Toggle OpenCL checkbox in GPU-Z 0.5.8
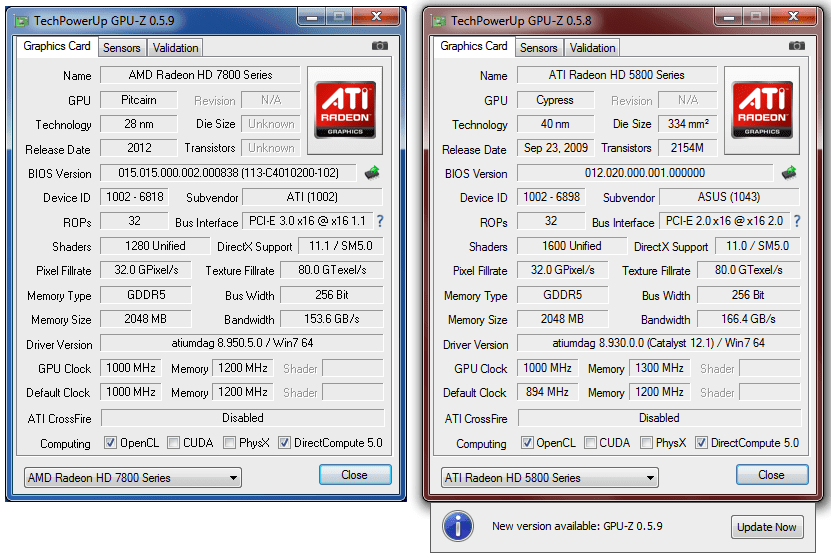 coord(527,442)
